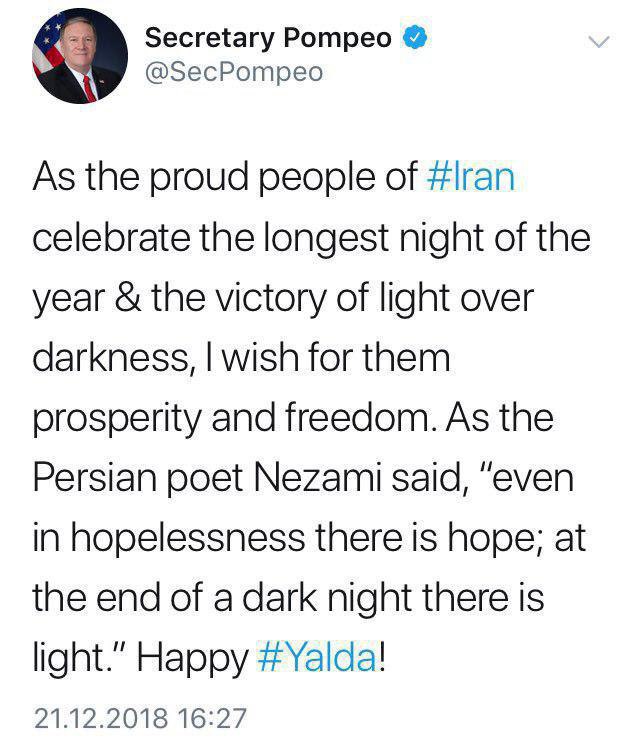The image size is (640, 750).
Task: Click the word "Happy" before the Yalda hashtag
Action: (189, 659)
